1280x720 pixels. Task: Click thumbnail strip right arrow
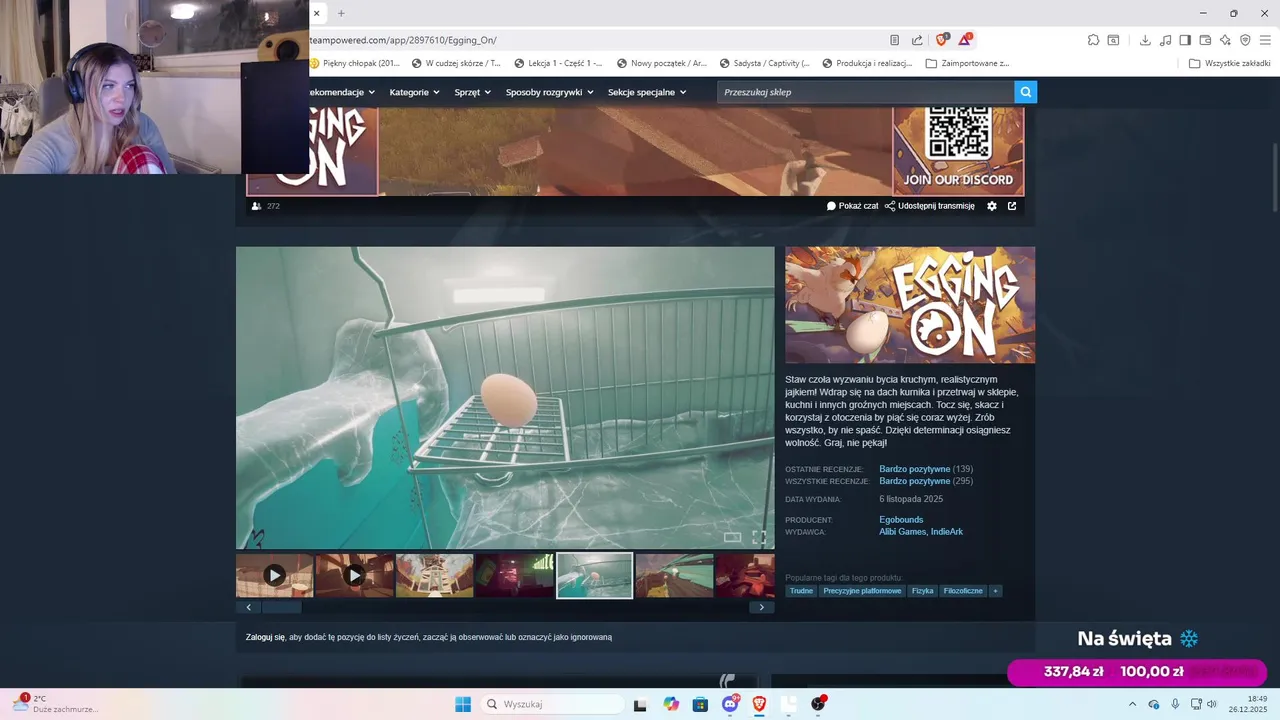click(762, 607)
